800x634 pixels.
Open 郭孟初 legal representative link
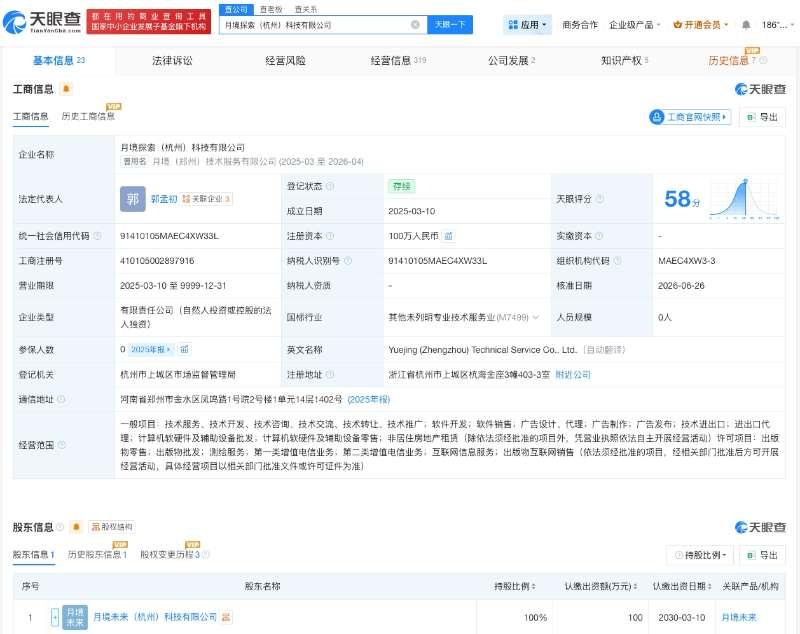(164, 198)
